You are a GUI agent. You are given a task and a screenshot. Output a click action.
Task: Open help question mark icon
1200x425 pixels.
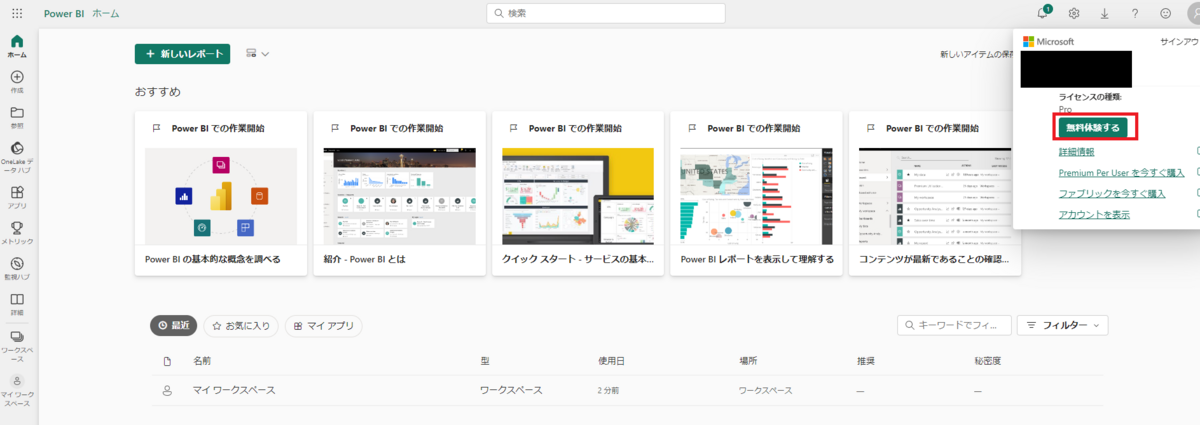[1135, 14]
